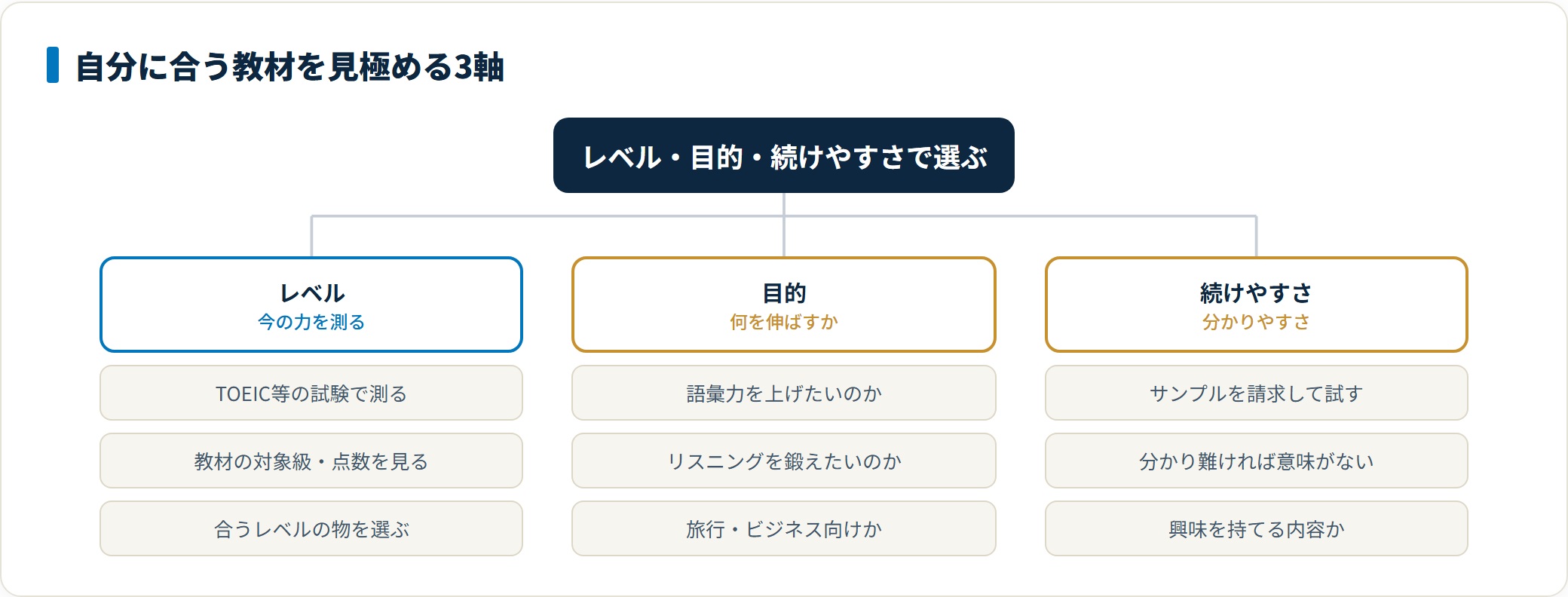1568x597 pixels.
Task: Choose the item 分かり難ければ意味がない
Action: [1257, 461]
